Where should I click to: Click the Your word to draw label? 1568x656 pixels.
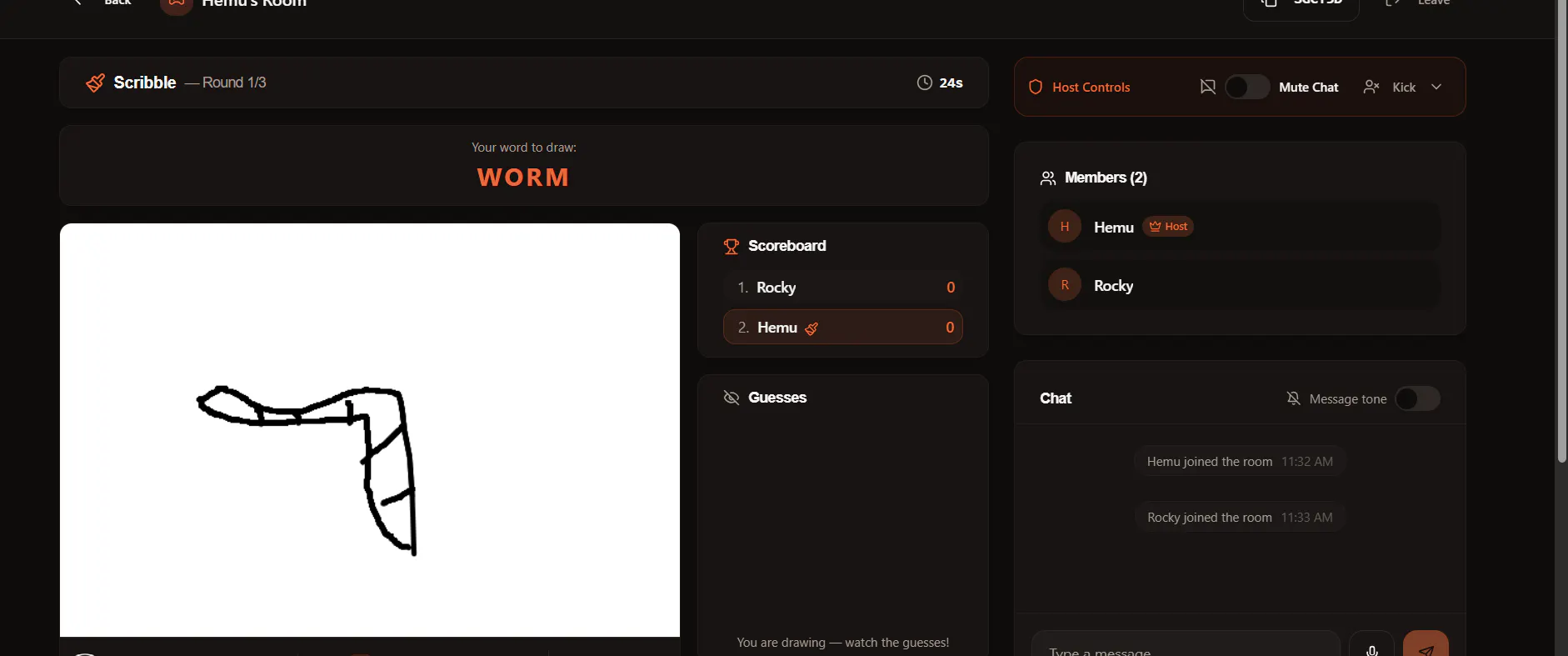pos(524,148)
